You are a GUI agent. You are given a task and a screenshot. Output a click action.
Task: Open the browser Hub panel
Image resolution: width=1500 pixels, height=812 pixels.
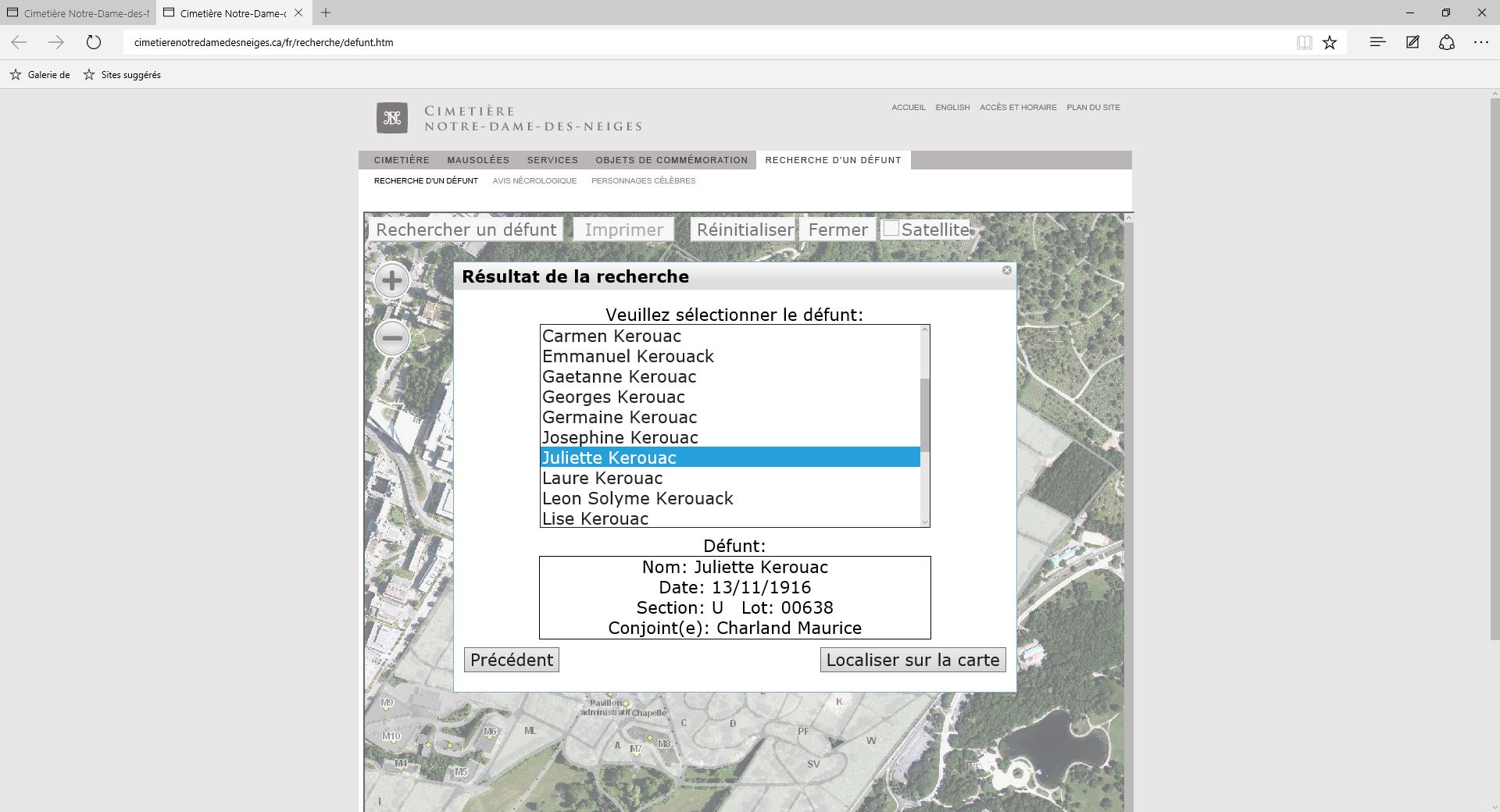tap(1377, 42)
